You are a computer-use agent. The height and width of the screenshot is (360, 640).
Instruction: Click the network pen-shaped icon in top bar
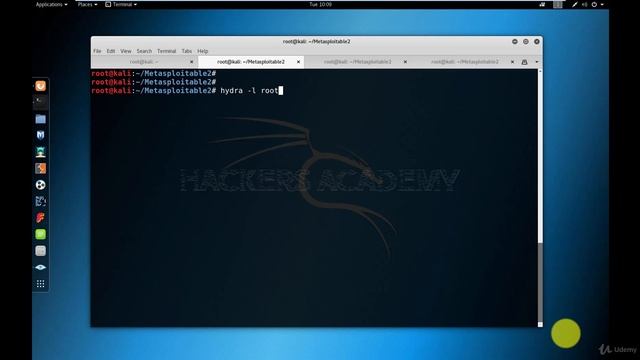[x=575, y=4]
